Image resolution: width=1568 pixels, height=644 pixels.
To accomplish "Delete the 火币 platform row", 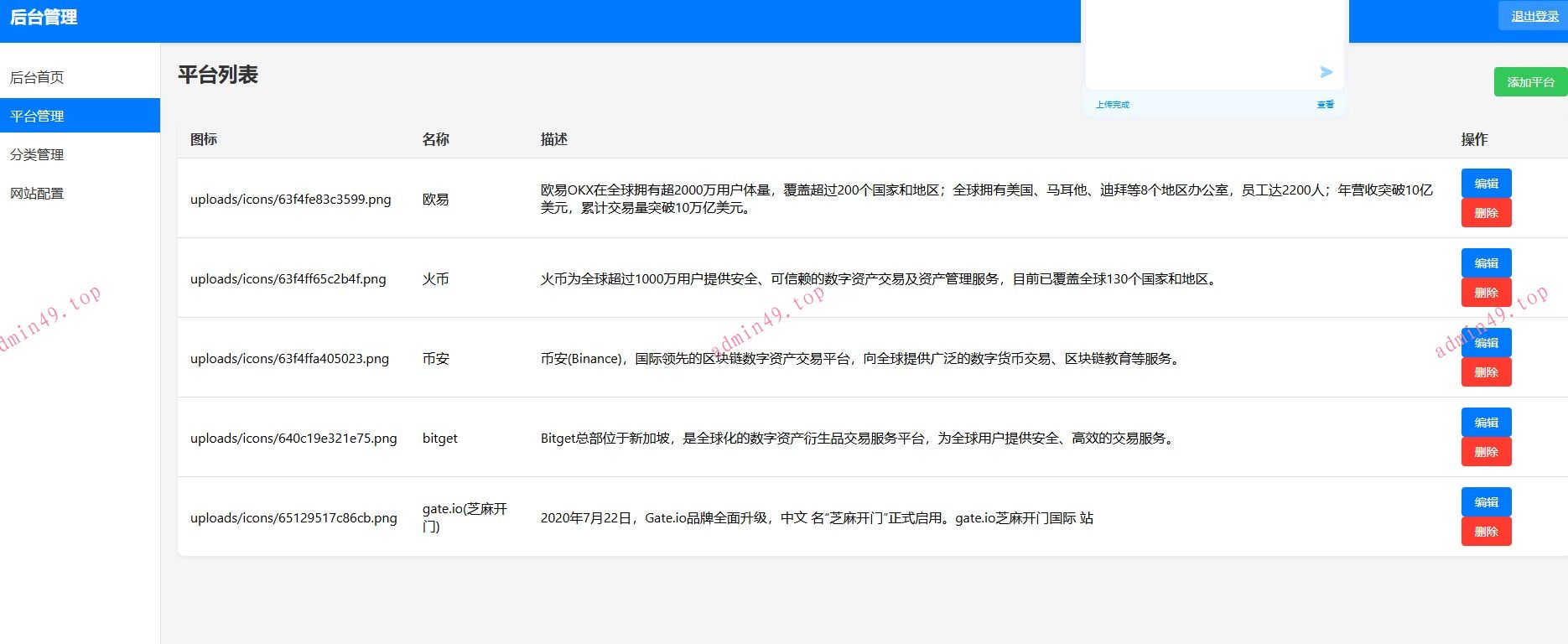I will pos(1486,293).
